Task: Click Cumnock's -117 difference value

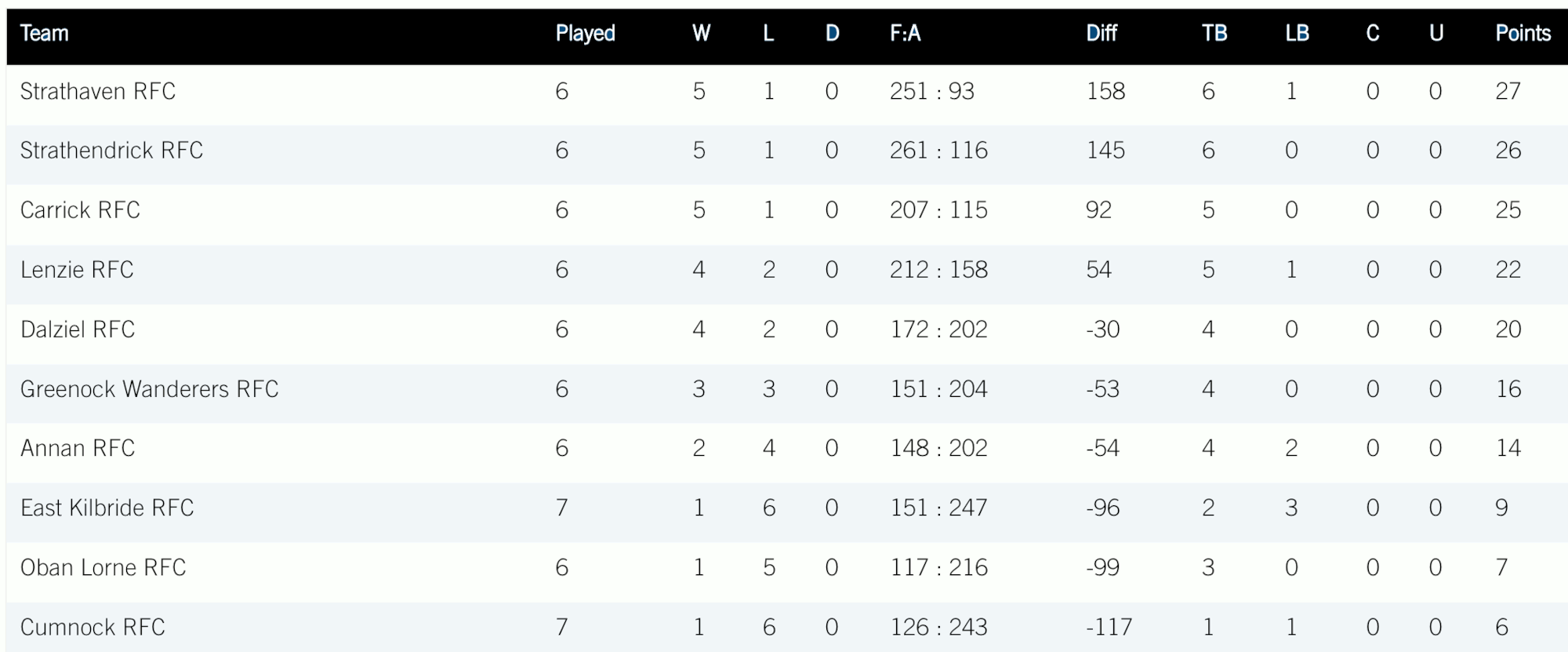Action: pyautogui.click(x=1109, y=627)
